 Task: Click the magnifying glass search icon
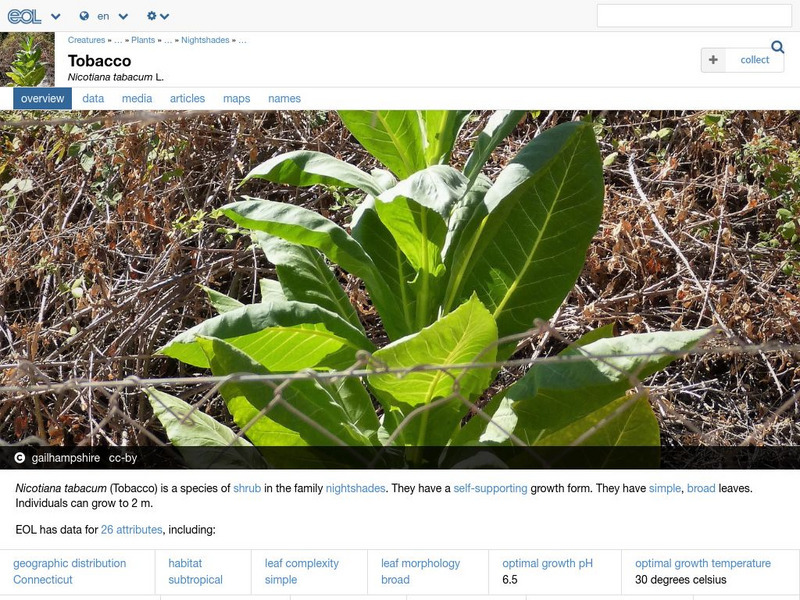[x=778, y=47]
